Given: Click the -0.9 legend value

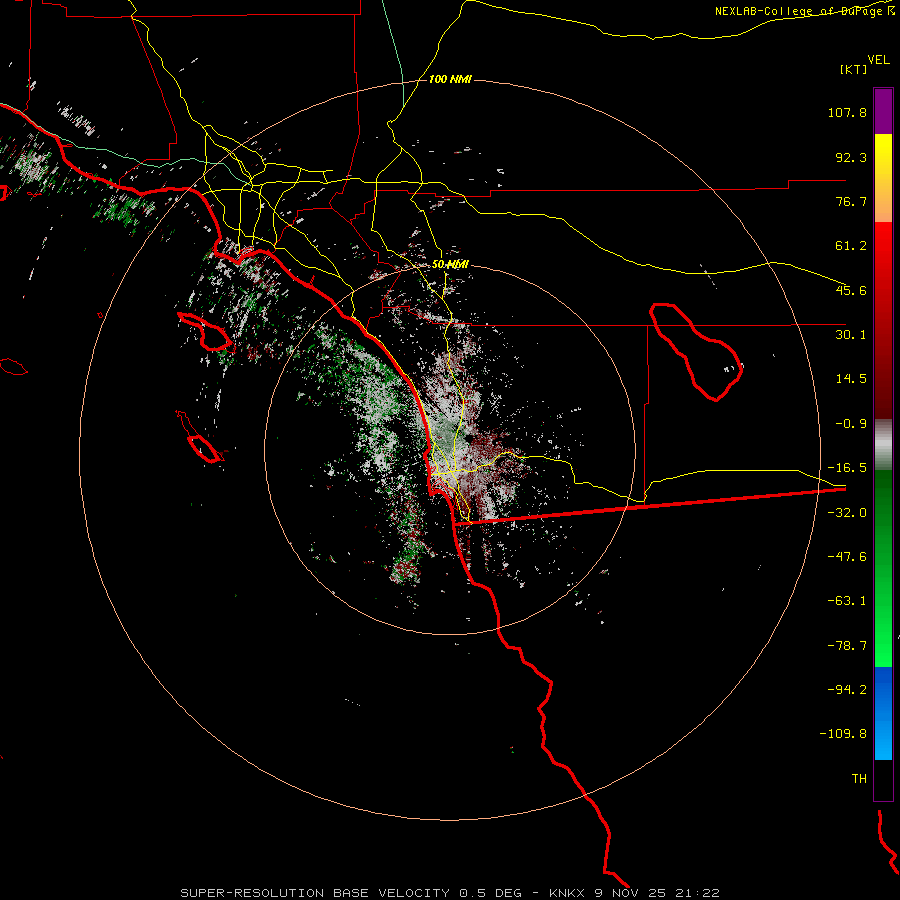Looking at the screenshot, I should (x=851, y=424).
